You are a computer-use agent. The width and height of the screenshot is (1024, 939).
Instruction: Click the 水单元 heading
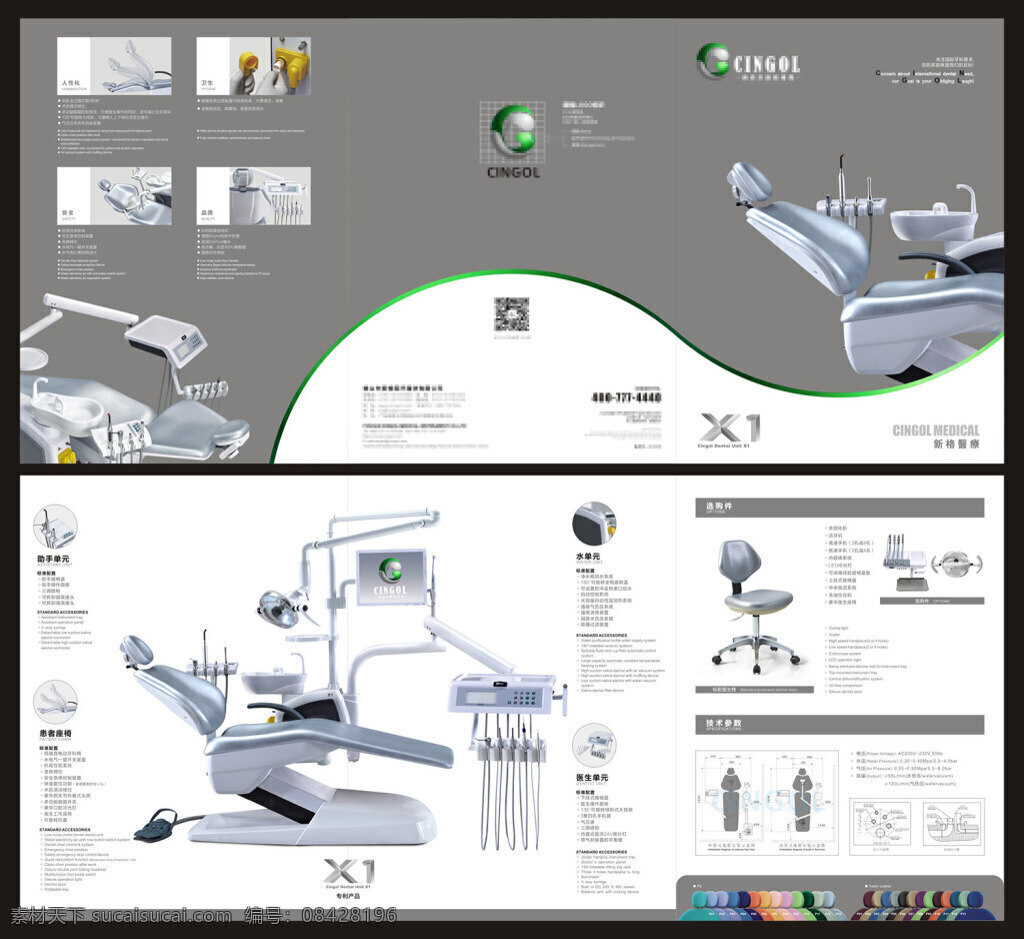pos(588,556)
